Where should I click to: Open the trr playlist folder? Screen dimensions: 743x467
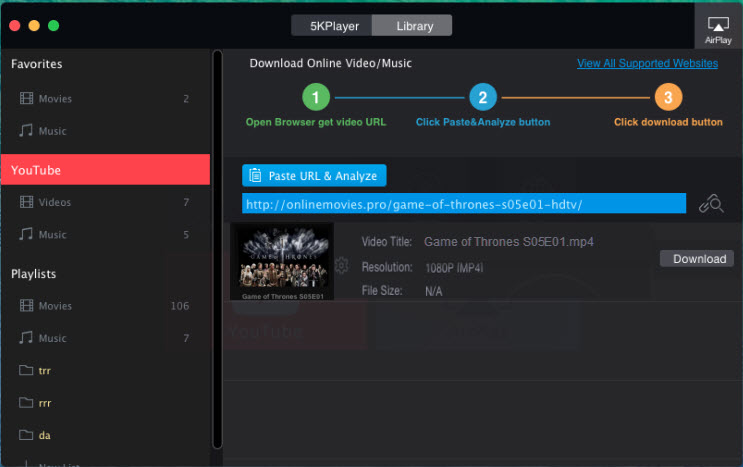pos(105,370)
